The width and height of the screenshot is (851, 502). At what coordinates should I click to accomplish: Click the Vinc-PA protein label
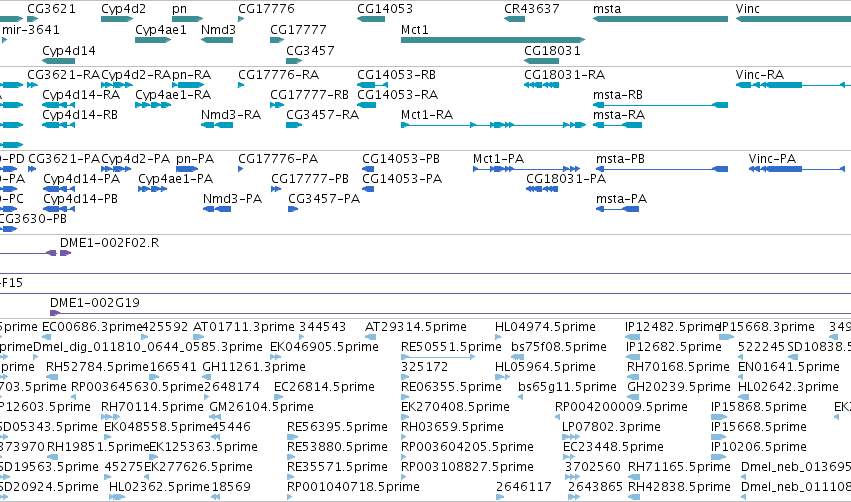(772, 159)
